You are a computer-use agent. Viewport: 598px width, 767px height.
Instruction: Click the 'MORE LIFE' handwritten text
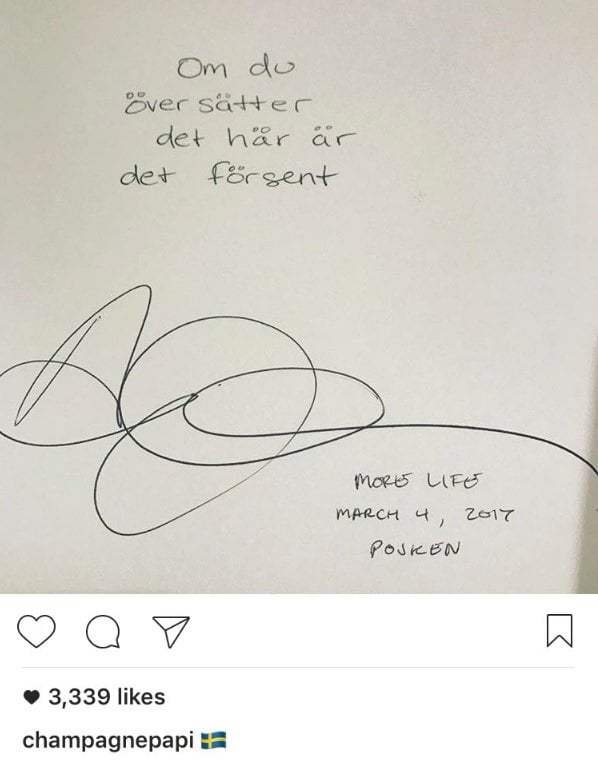(417, 481)
